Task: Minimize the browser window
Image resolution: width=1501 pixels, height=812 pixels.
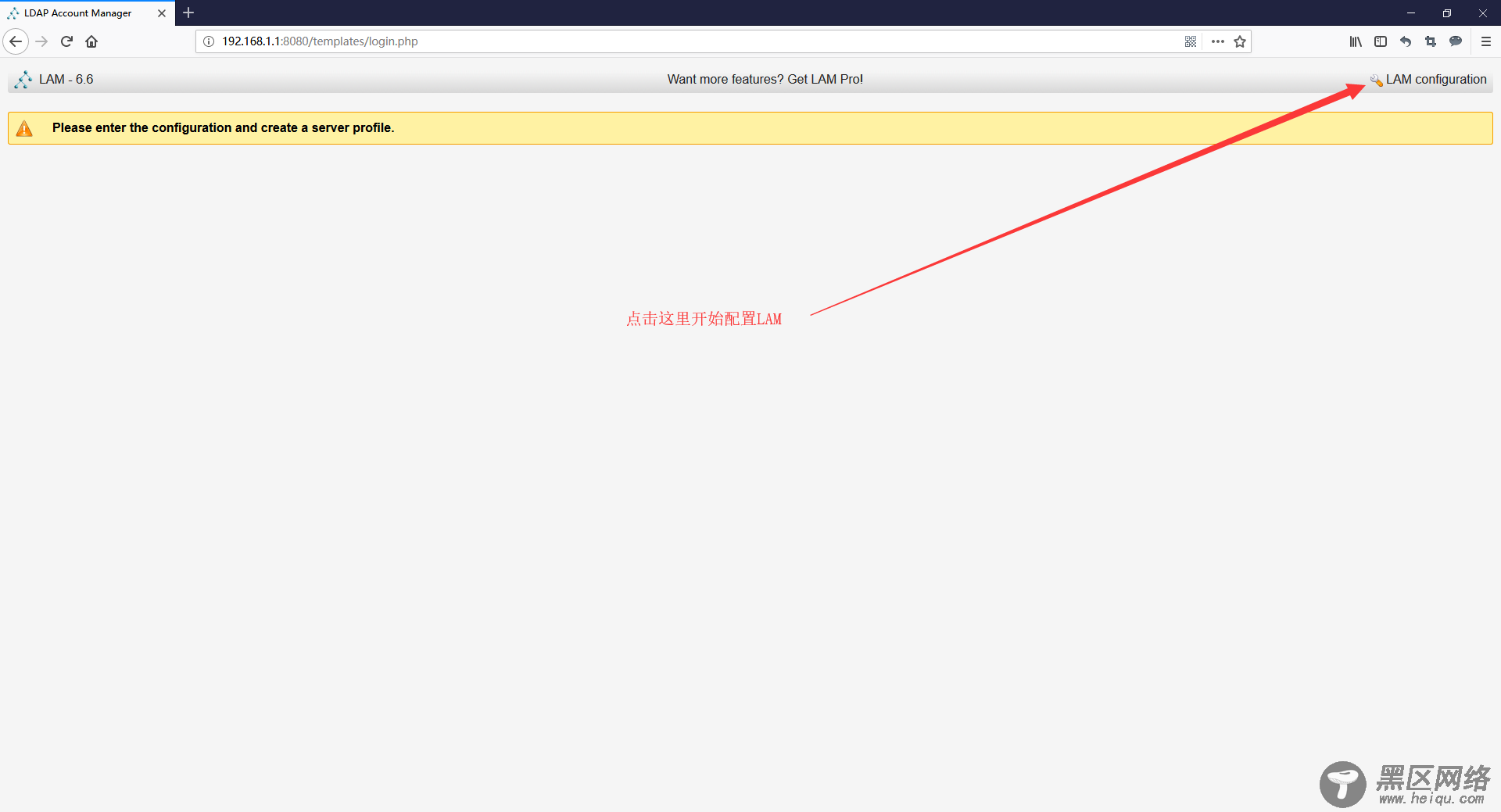Action: (1411, 13)
